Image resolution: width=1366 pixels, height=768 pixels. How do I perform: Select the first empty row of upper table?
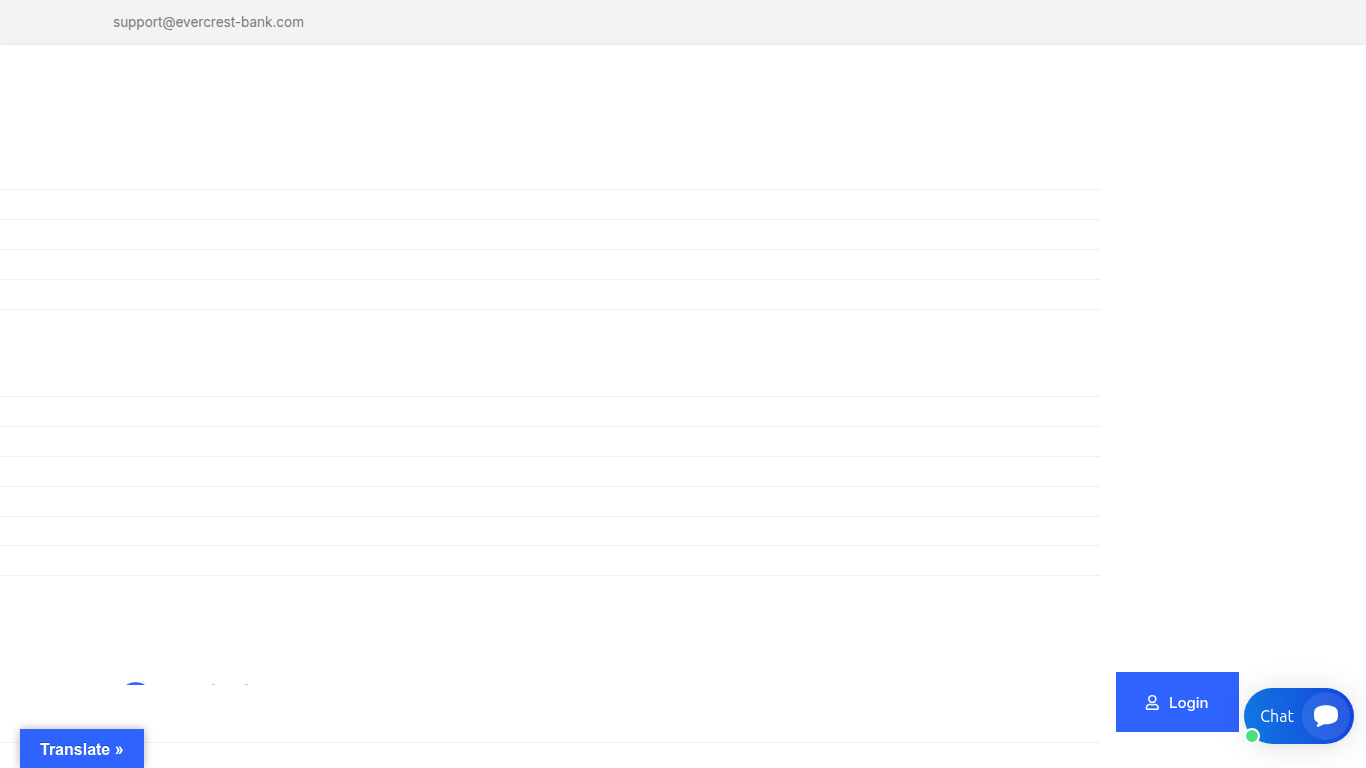(x=550, y=205)
